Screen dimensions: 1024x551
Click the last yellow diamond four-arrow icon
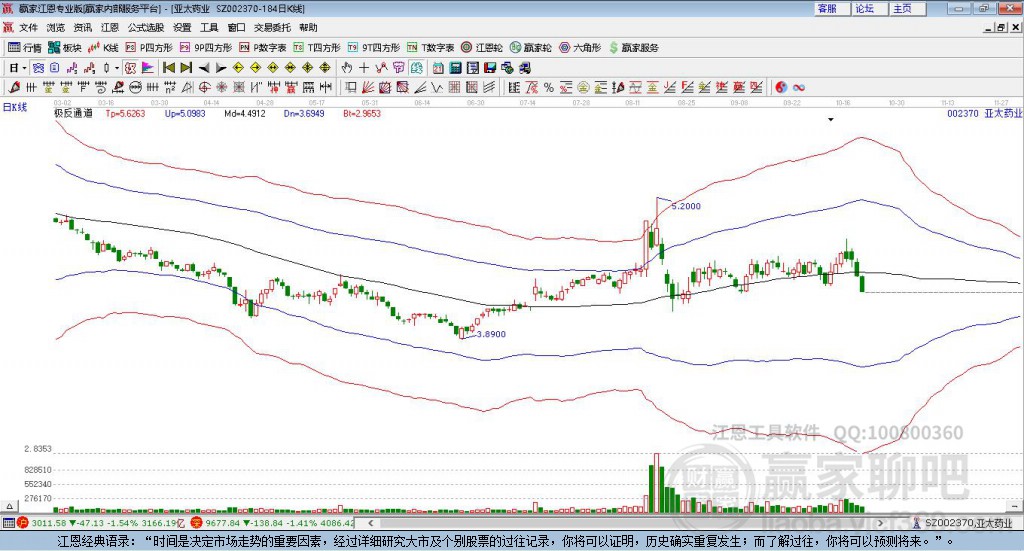click(x=325, y=68)
